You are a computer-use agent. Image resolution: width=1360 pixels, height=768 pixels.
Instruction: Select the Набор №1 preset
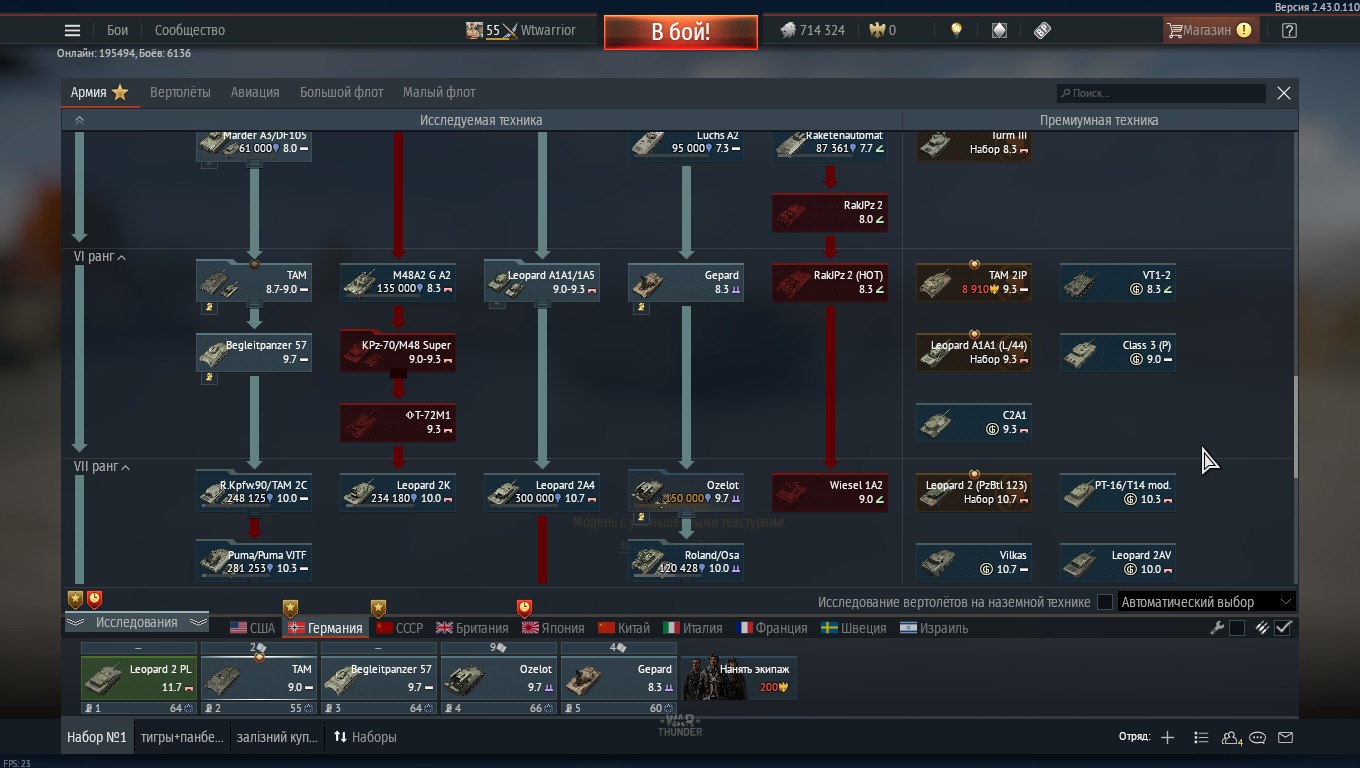coord(97,737)
